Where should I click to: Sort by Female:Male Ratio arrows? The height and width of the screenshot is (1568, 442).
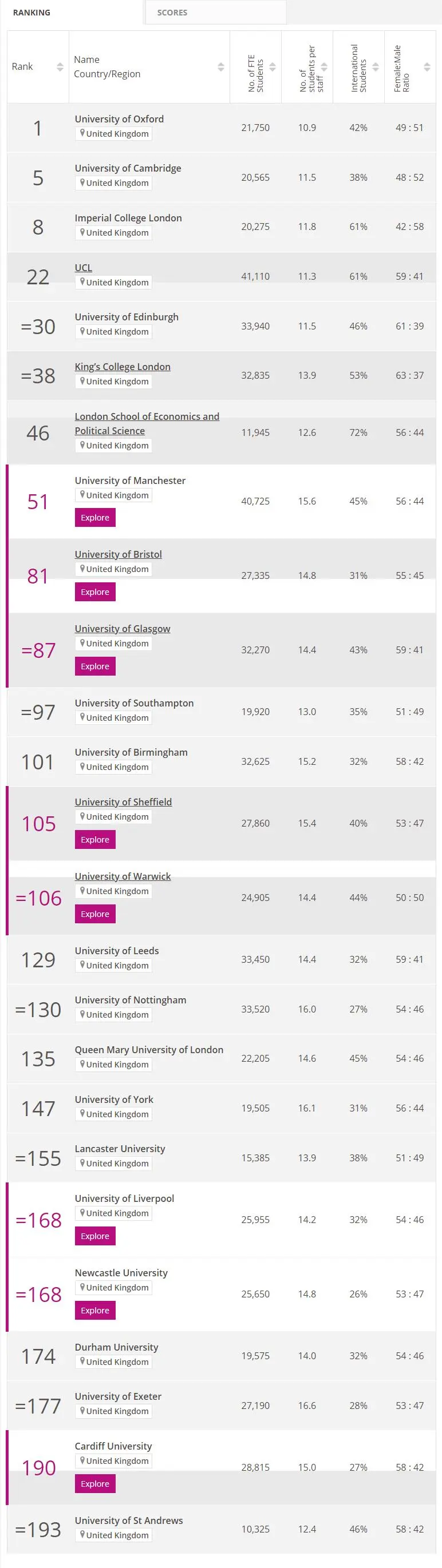click(427, 67)
